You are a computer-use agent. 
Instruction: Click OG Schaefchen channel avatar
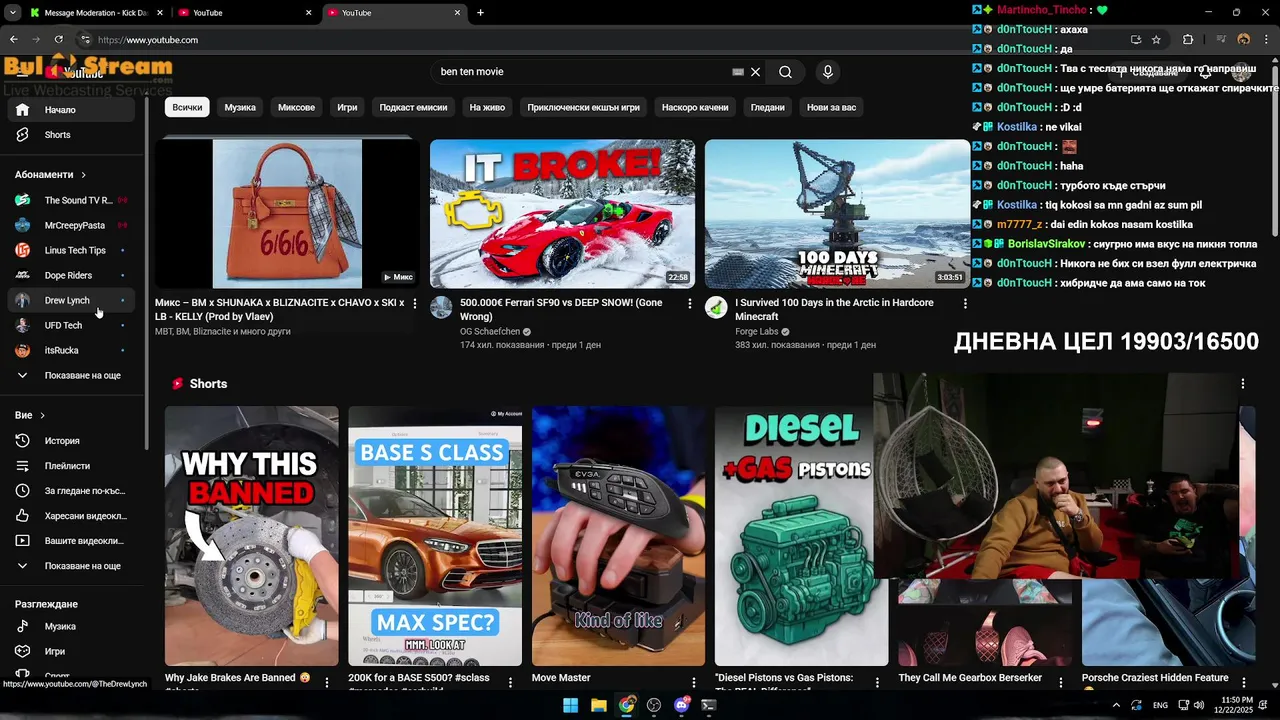(441, 308)
